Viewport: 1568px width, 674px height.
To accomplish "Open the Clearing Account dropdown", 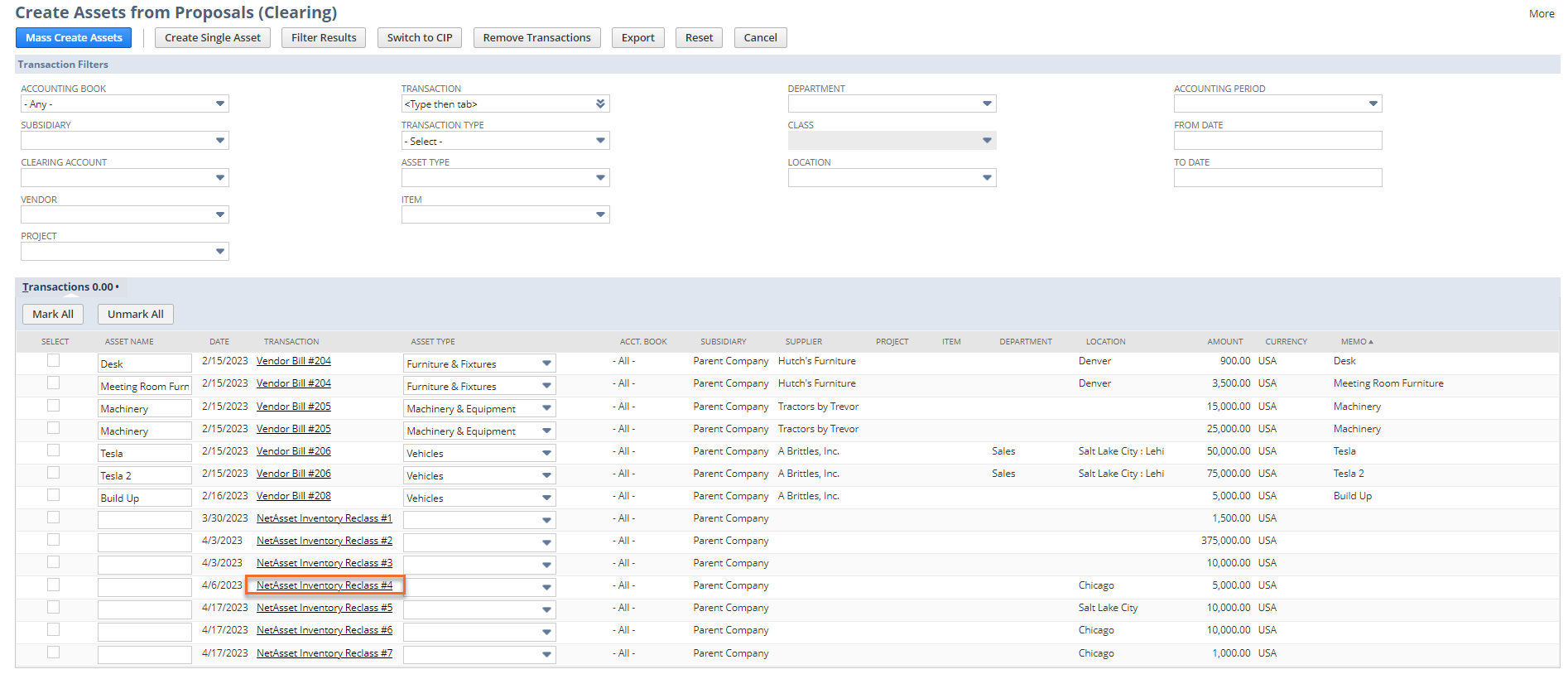I will [220, 178].
